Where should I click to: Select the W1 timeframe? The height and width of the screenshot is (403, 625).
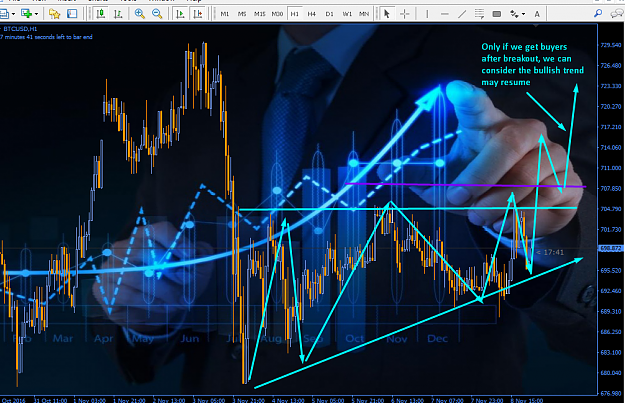(x=347, y=14)
